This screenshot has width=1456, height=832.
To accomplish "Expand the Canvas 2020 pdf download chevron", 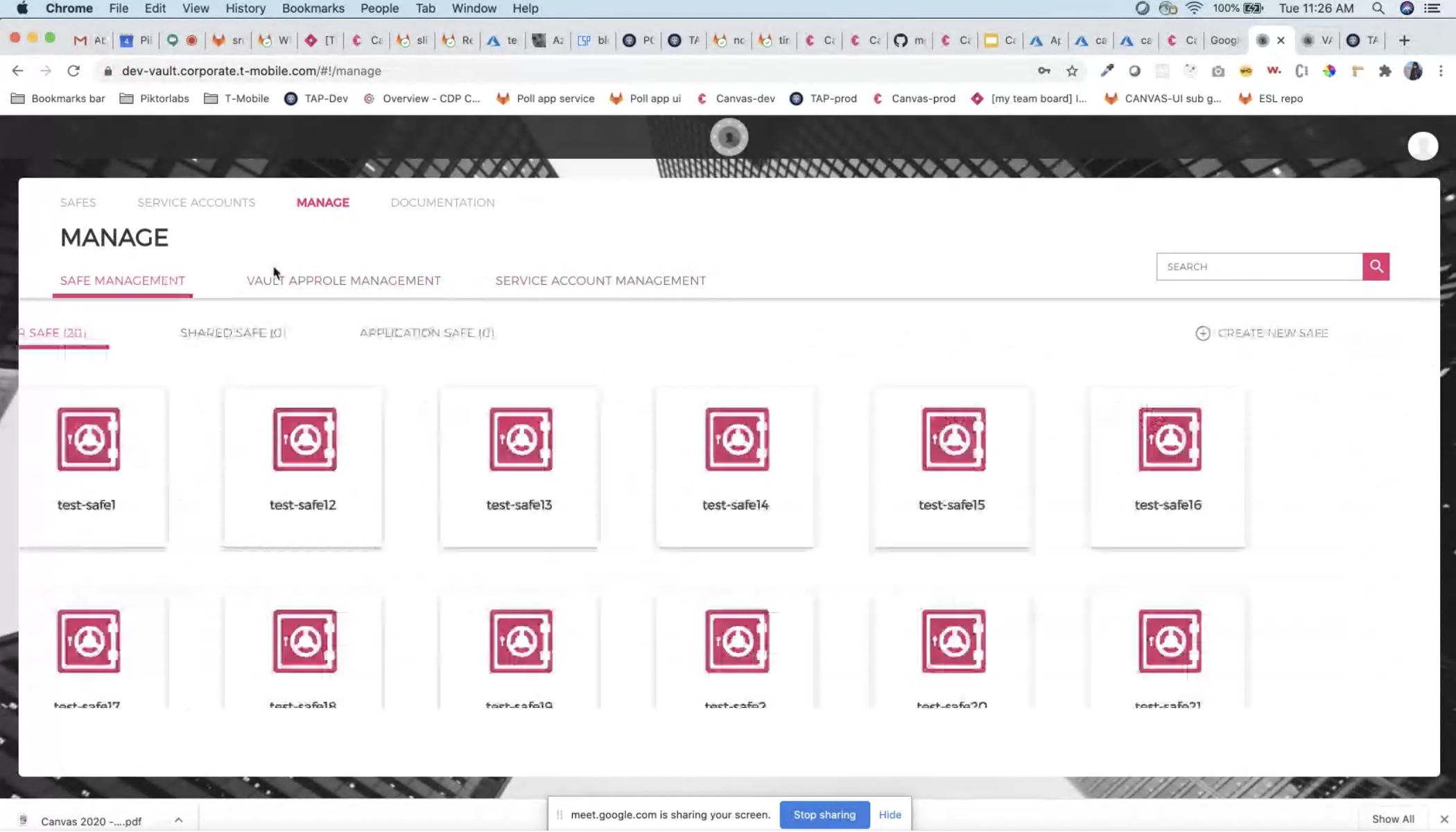I will tap(178, 820).
